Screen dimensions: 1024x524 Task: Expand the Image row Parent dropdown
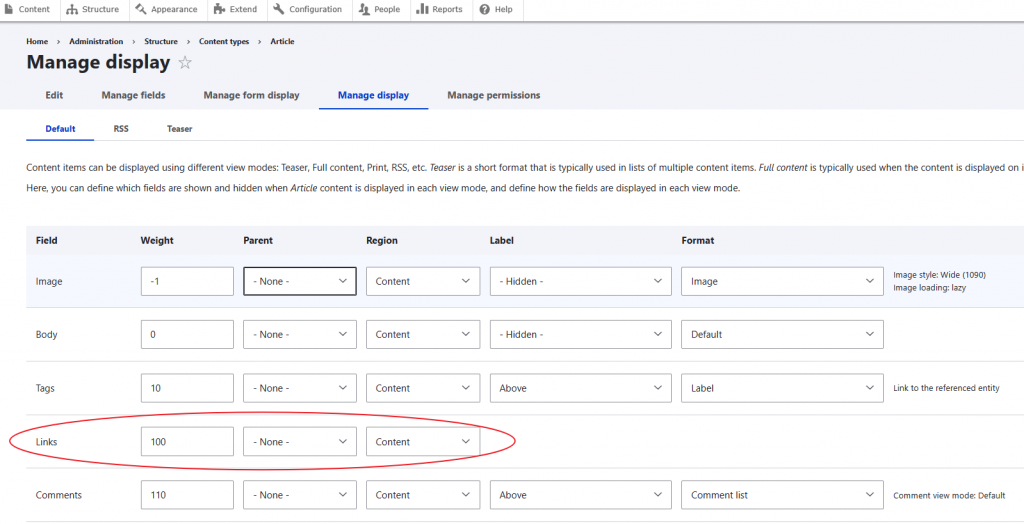tap(299, 282)
